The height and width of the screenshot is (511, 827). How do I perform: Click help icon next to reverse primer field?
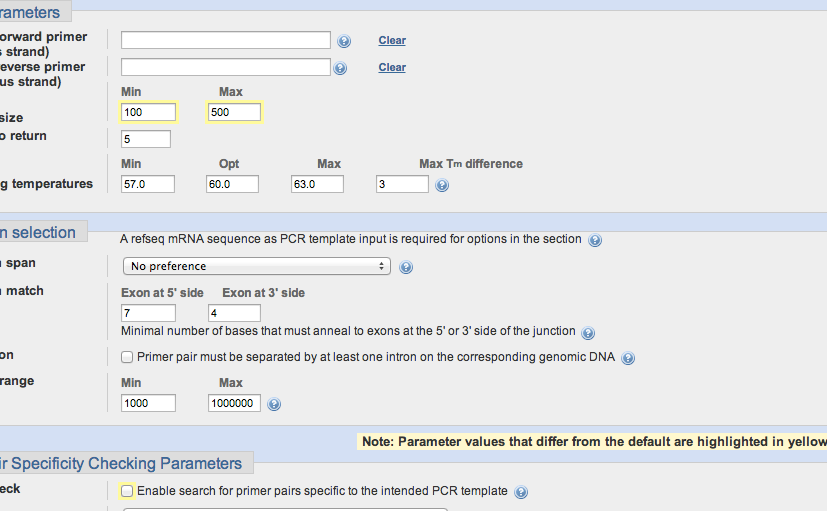(340, 68)
